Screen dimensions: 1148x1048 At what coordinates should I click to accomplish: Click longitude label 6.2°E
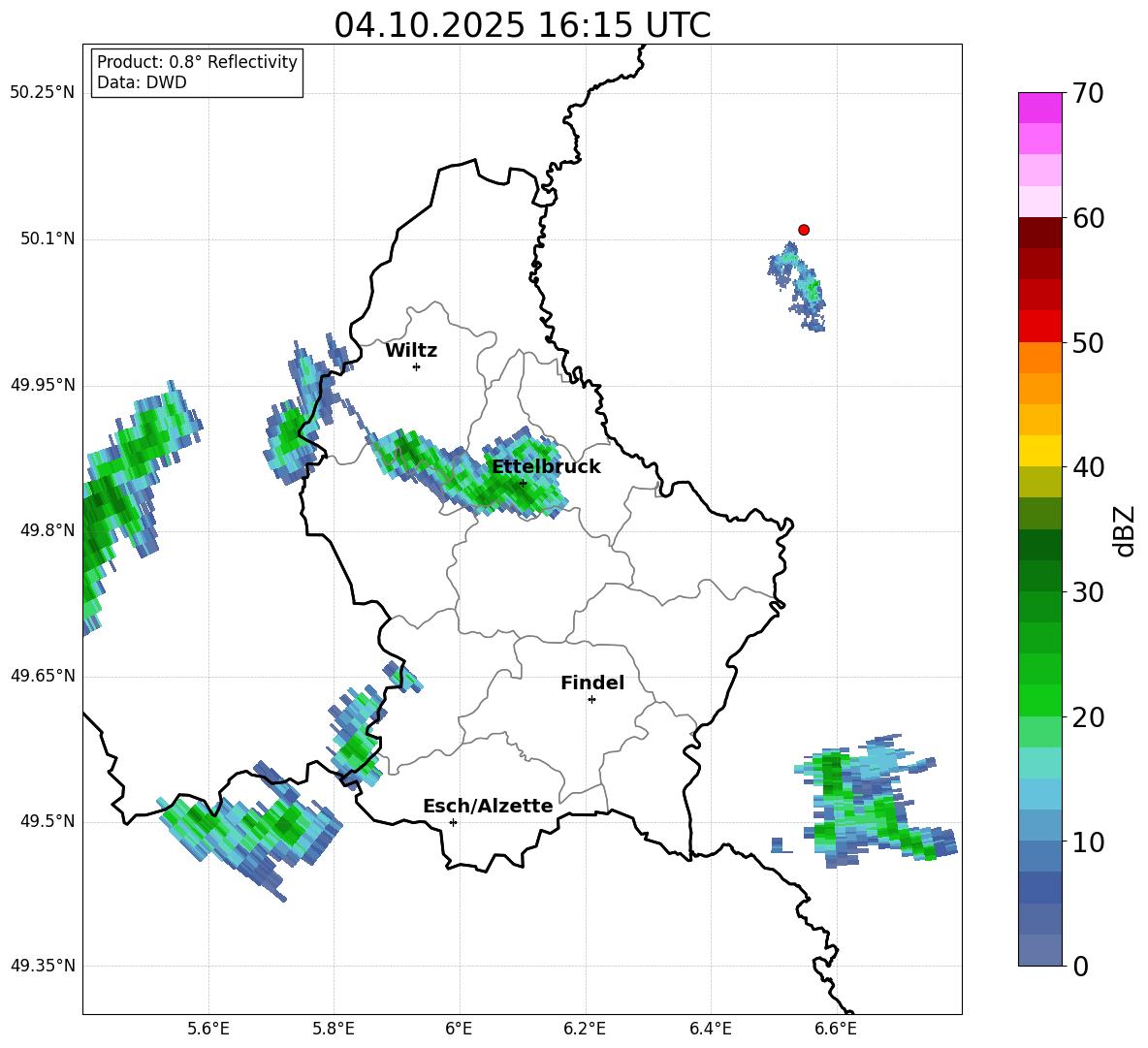[585, 1029]
